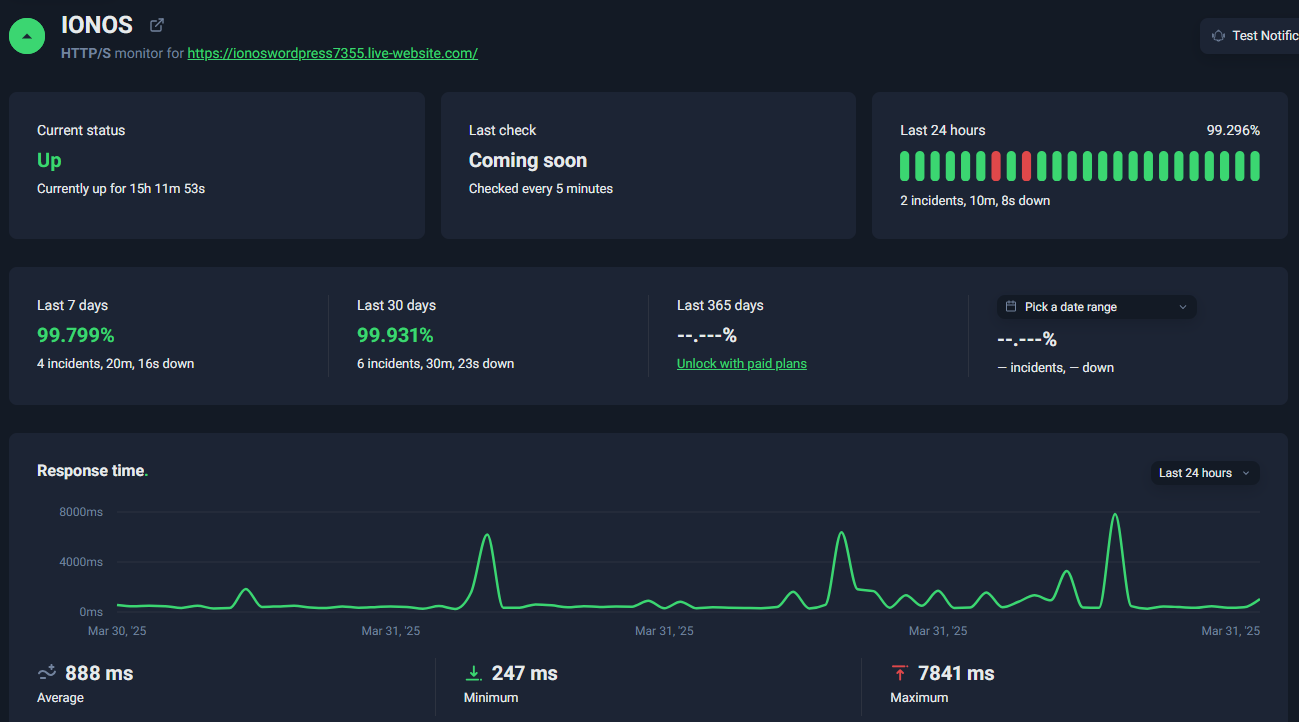Click the Test Notification bell icon

pyautogui.click(x=1218, y=36)
